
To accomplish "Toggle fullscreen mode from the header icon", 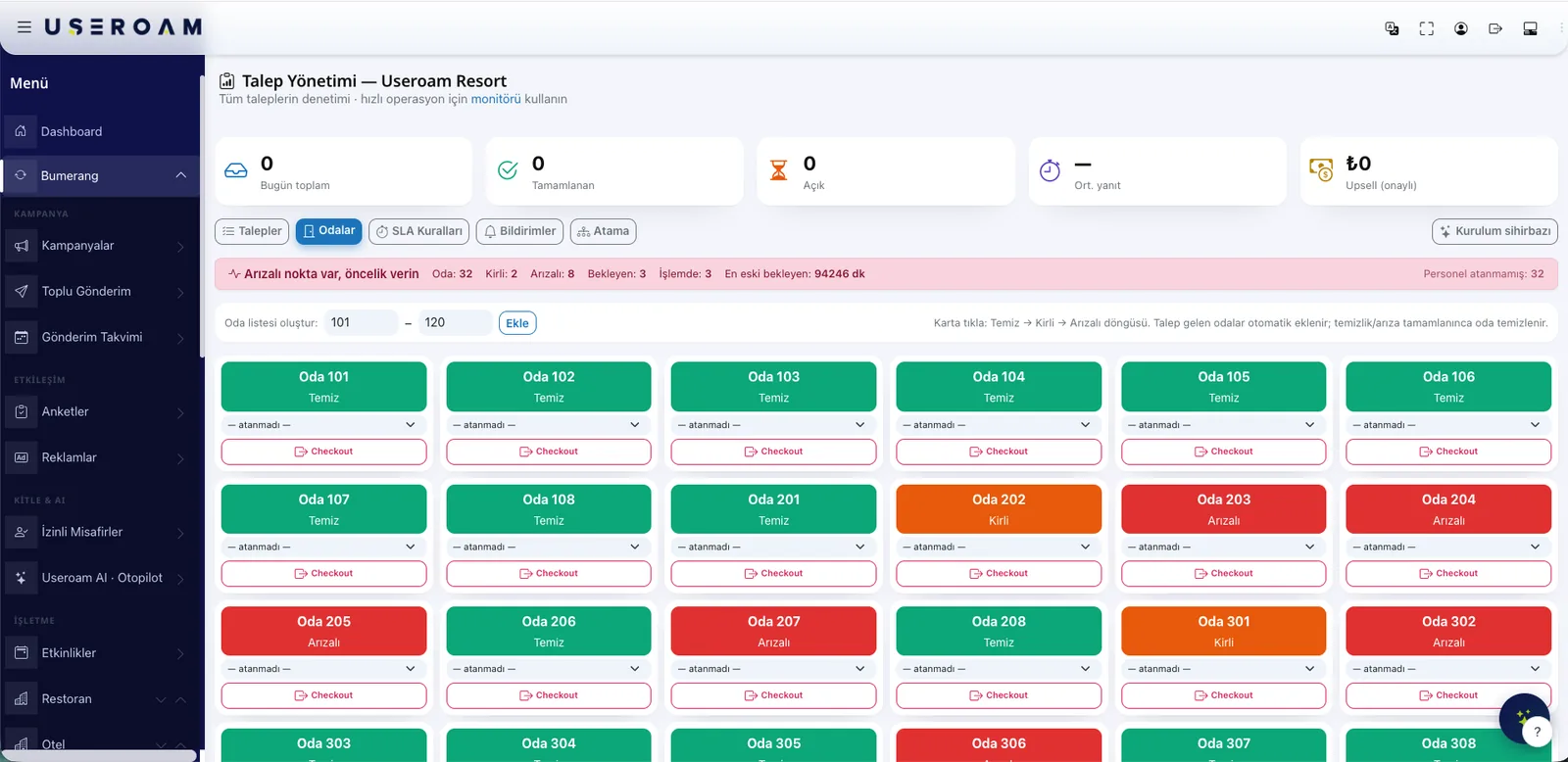I will (x=1427, y=28).
